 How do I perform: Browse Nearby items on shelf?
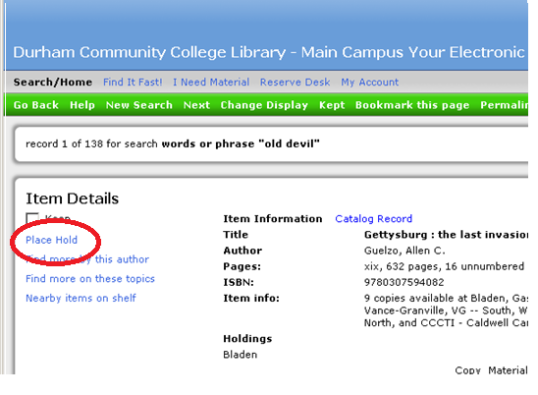[x=81, y=298]
